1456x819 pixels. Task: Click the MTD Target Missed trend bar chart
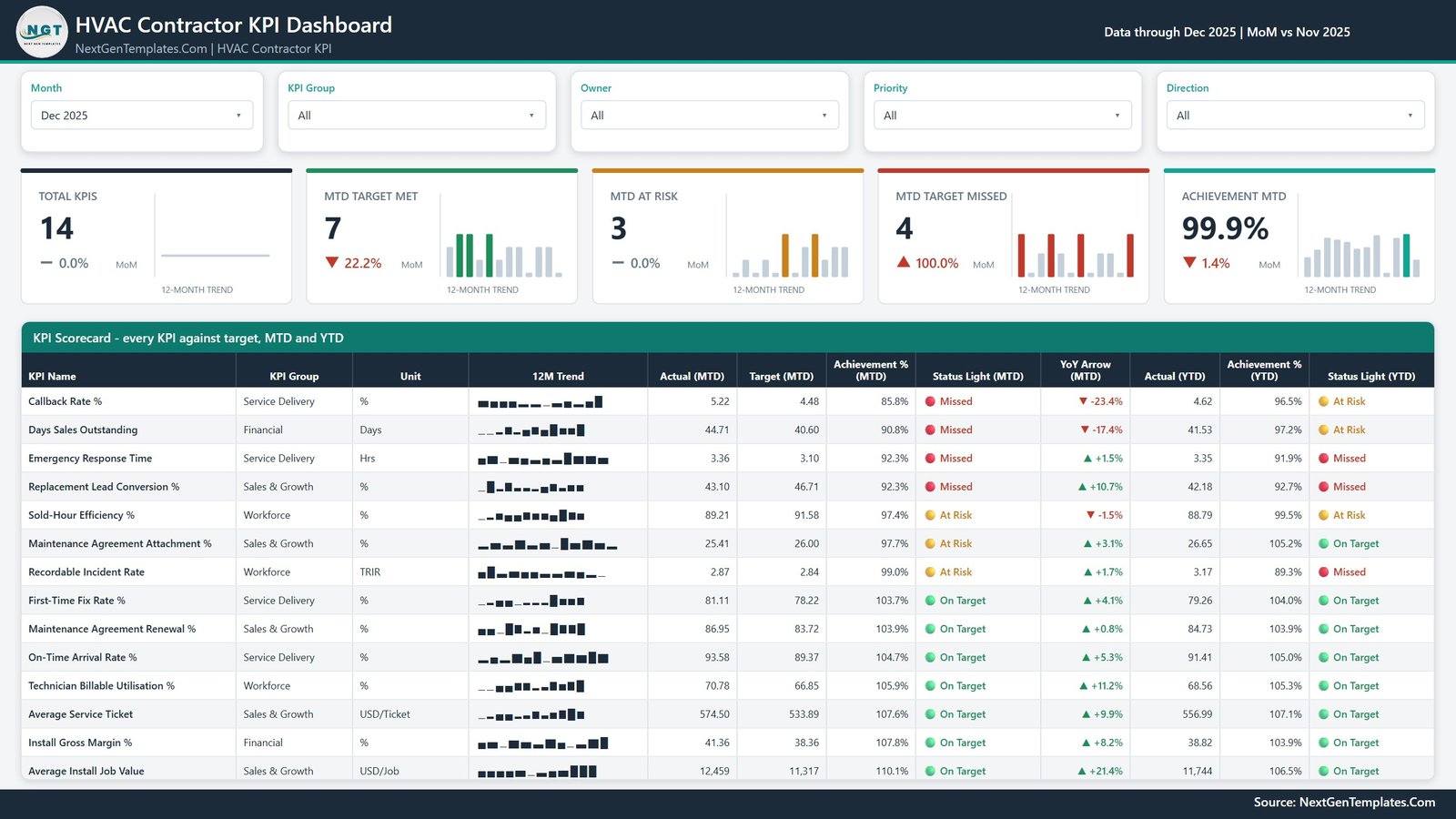1076,255
